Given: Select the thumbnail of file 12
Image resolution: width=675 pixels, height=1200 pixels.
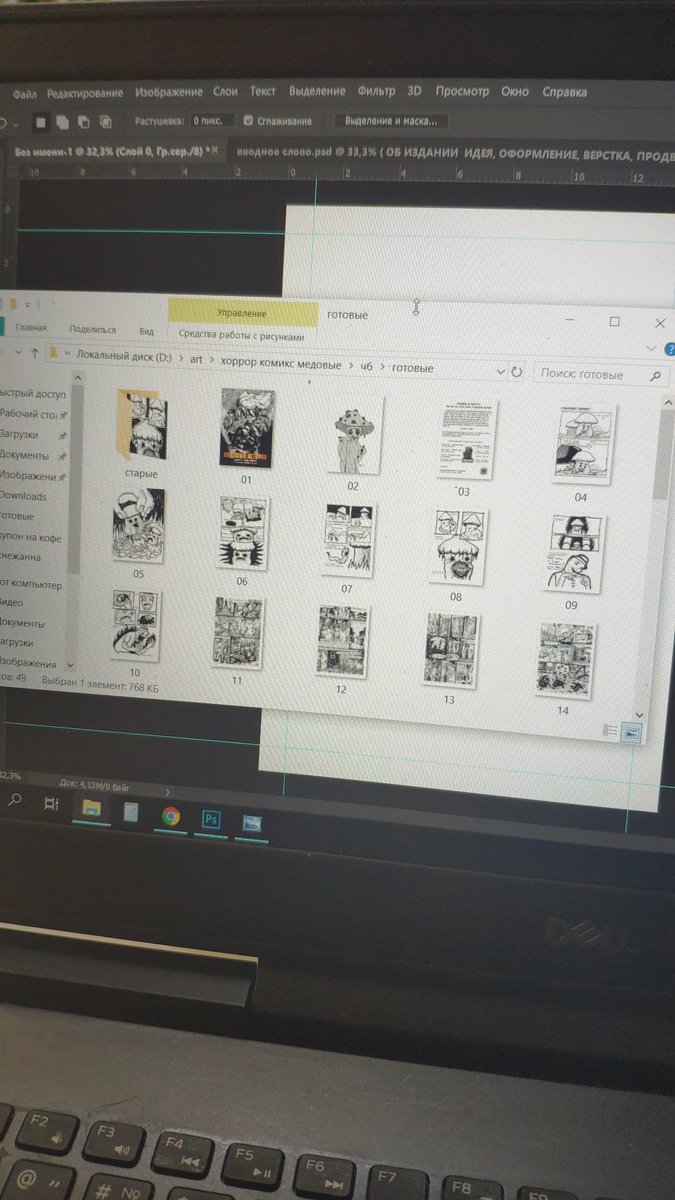Looking at the screenshot, I should click(x=342, y=641).
